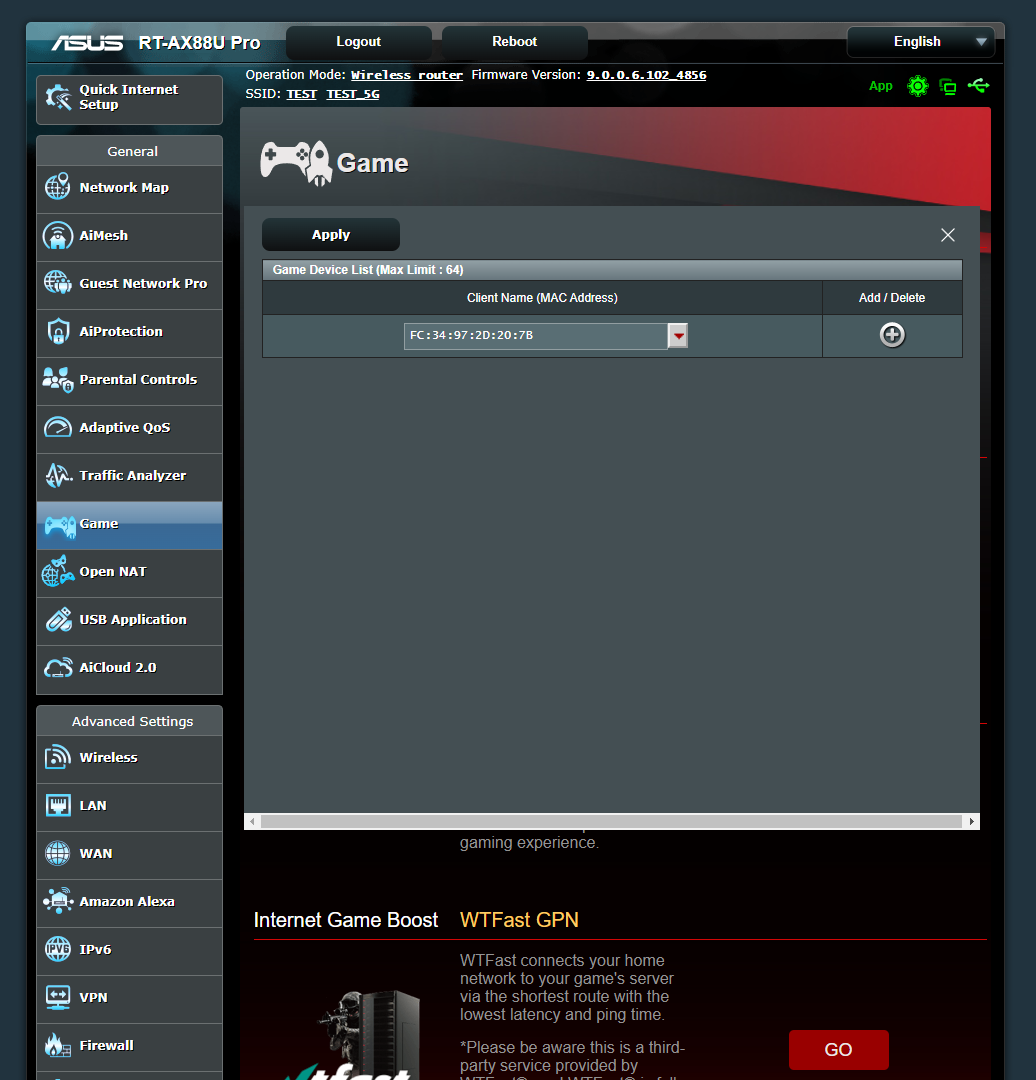Click the Wireless signal icon
The height and width of the screenshot is (1080, 1036).
(x=58, y=757)
